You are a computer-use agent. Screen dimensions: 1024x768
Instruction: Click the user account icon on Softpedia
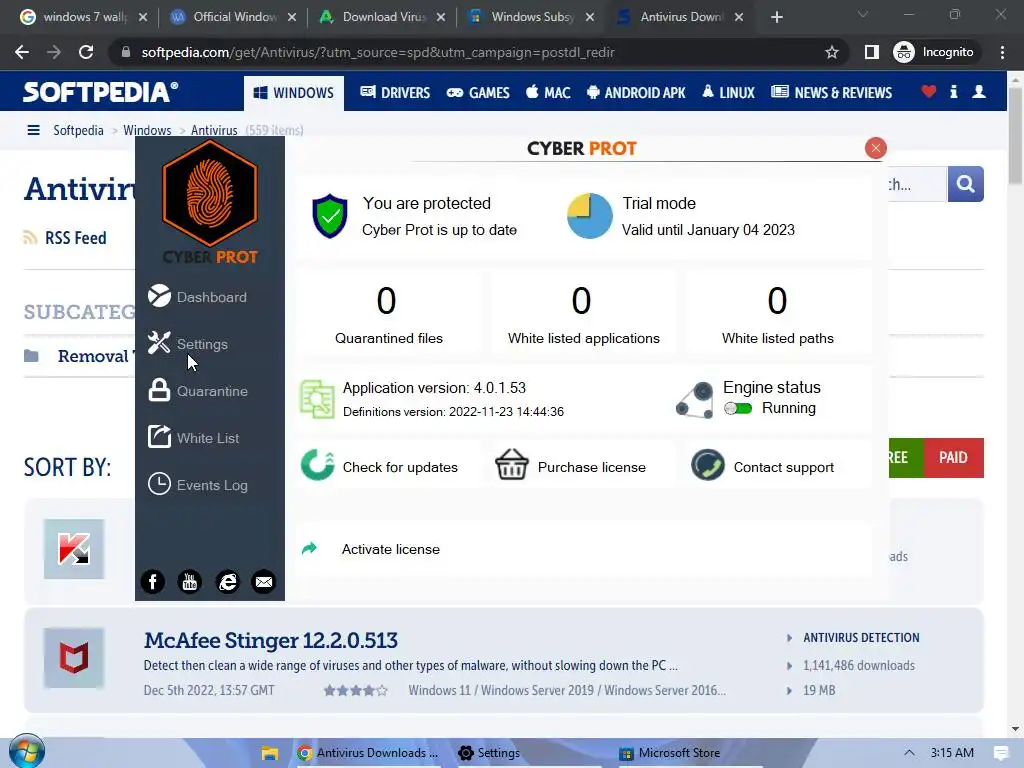coord(979,92)
